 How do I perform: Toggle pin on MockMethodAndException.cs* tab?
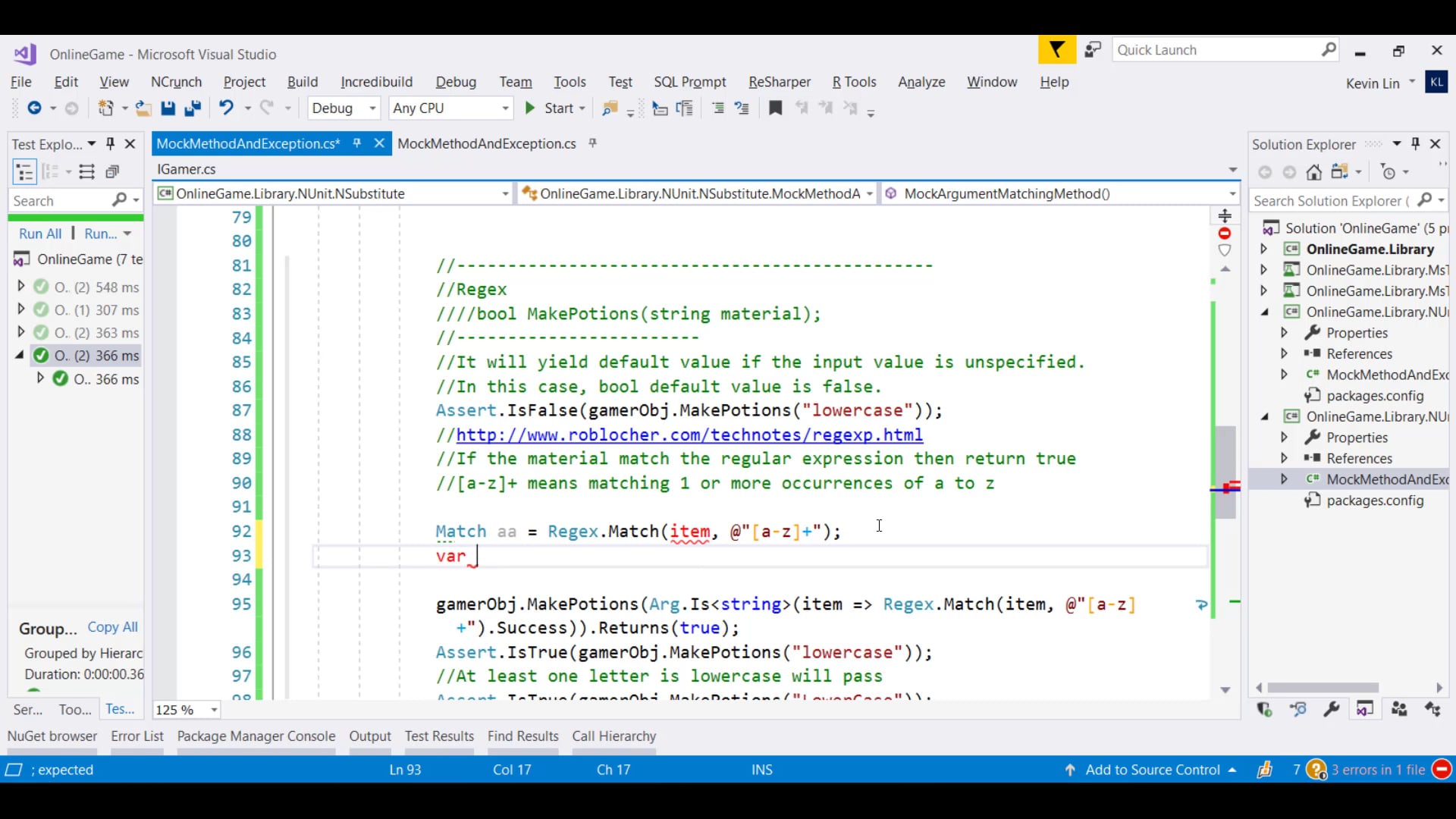[x=356, y=143]
